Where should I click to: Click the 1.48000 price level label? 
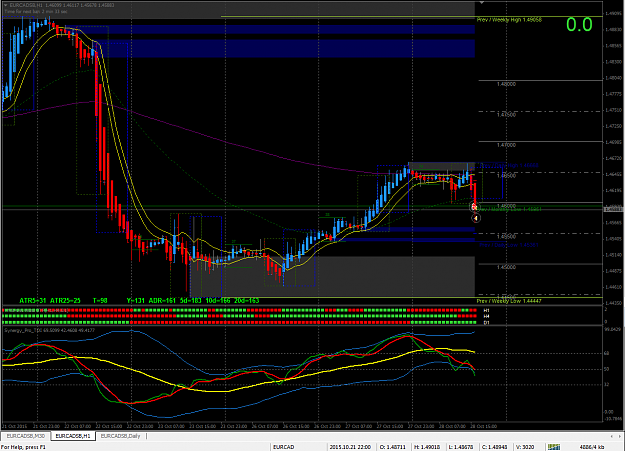[506, 84]
